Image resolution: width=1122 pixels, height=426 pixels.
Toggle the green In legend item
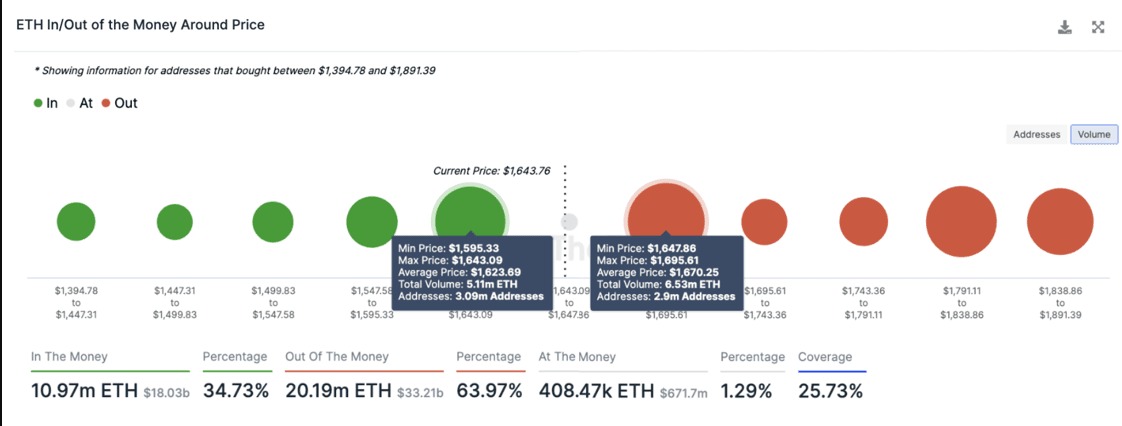45,103
